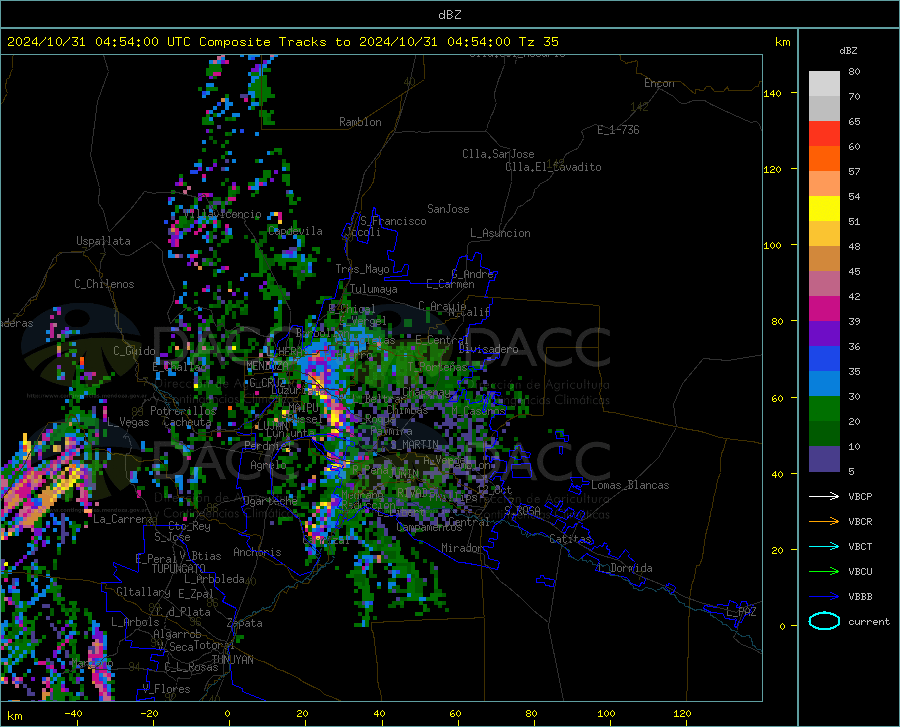Click the L_Vegas label

128,422
